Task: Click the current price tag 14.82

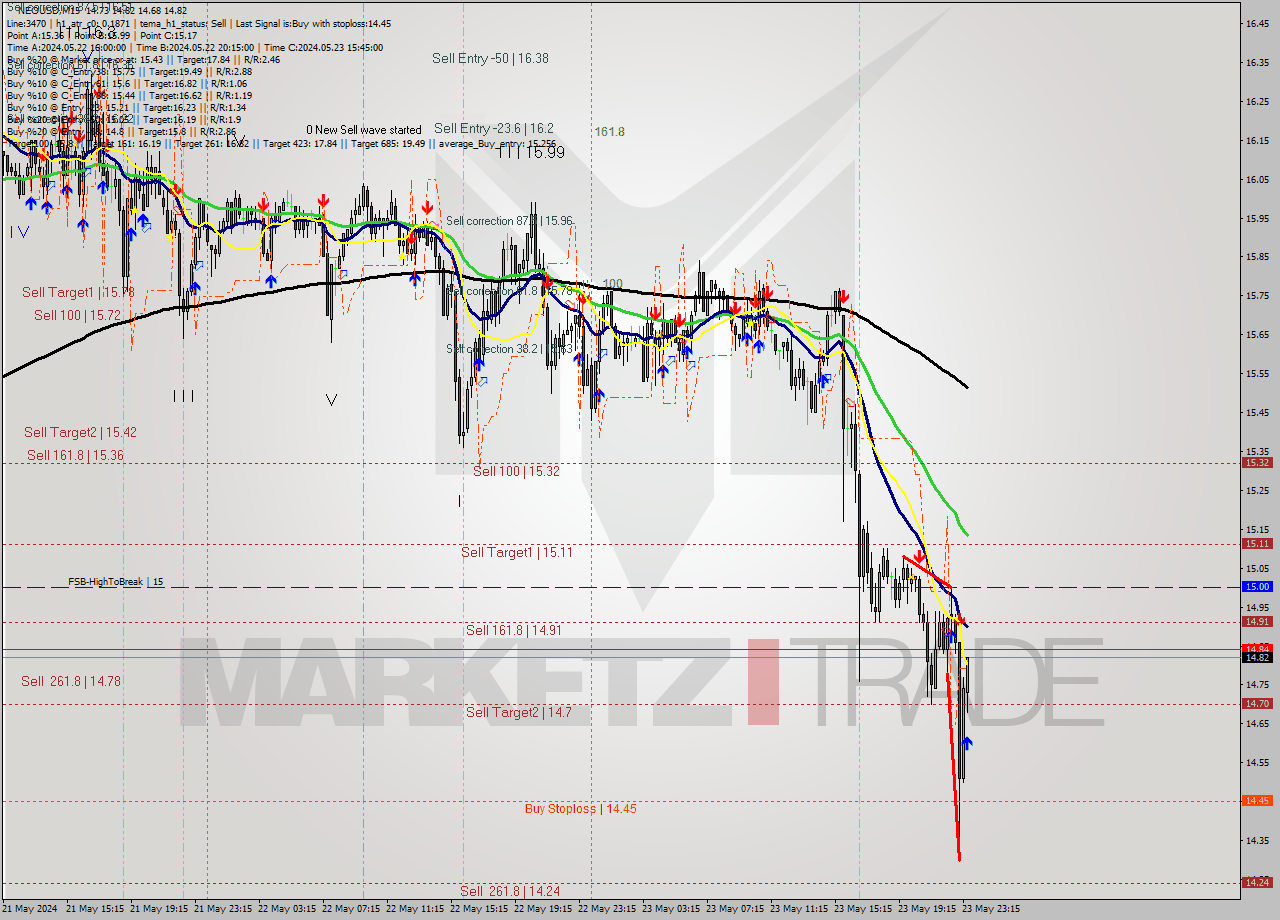Action: (1257, 657)
